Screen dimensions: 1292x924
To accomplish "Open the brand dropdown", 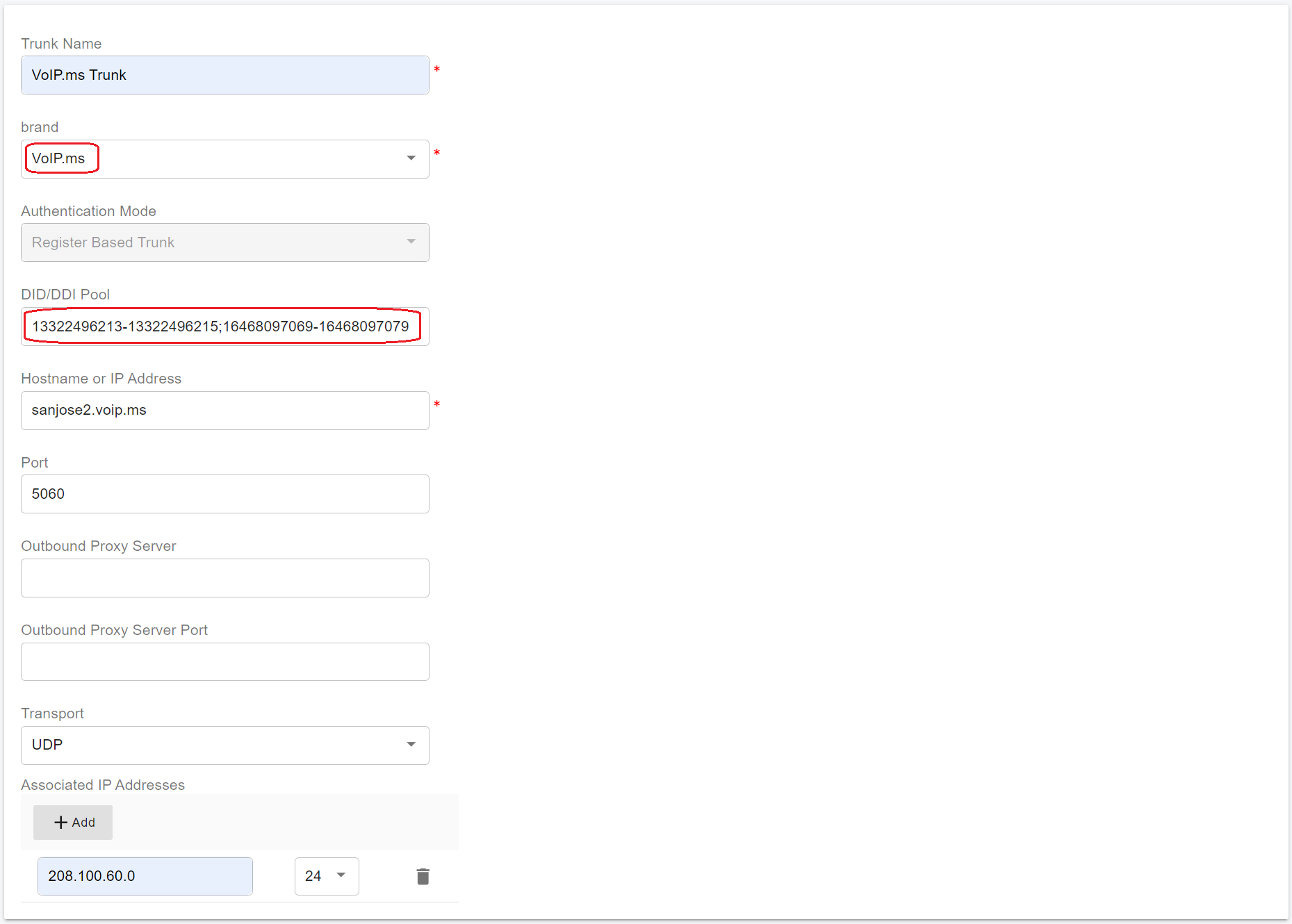I will (x=224, y=159).
